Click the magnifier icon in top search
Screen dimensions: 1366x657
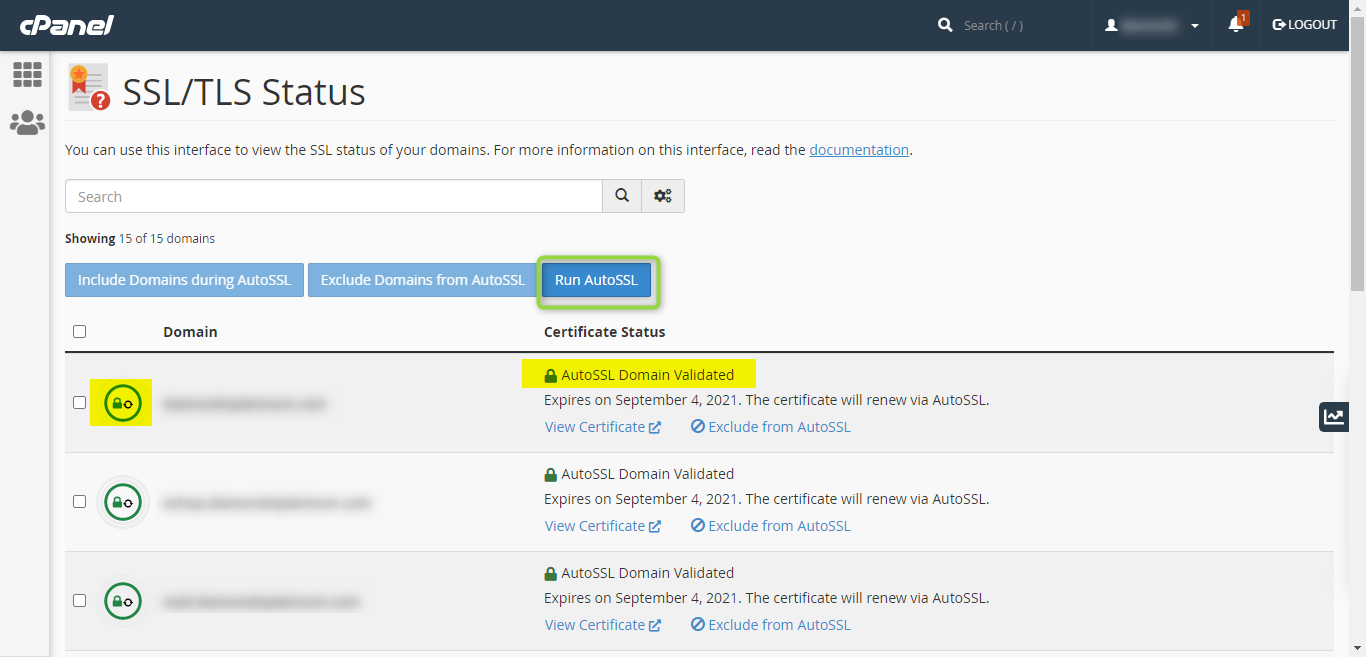click(x=945, y=25)
